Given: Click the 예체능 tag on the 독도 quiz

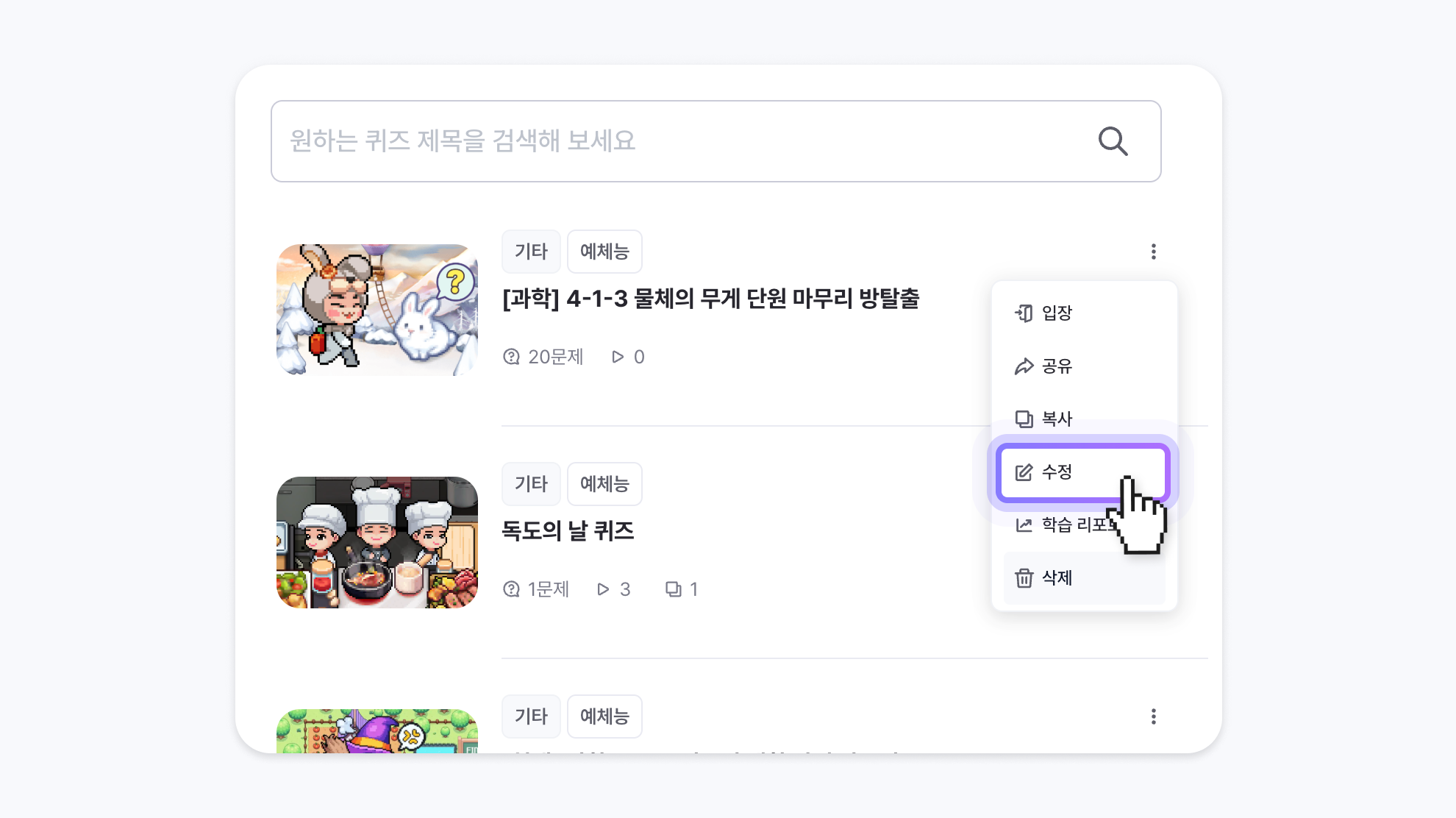Looking at the screenshot, I should point(604,484).
